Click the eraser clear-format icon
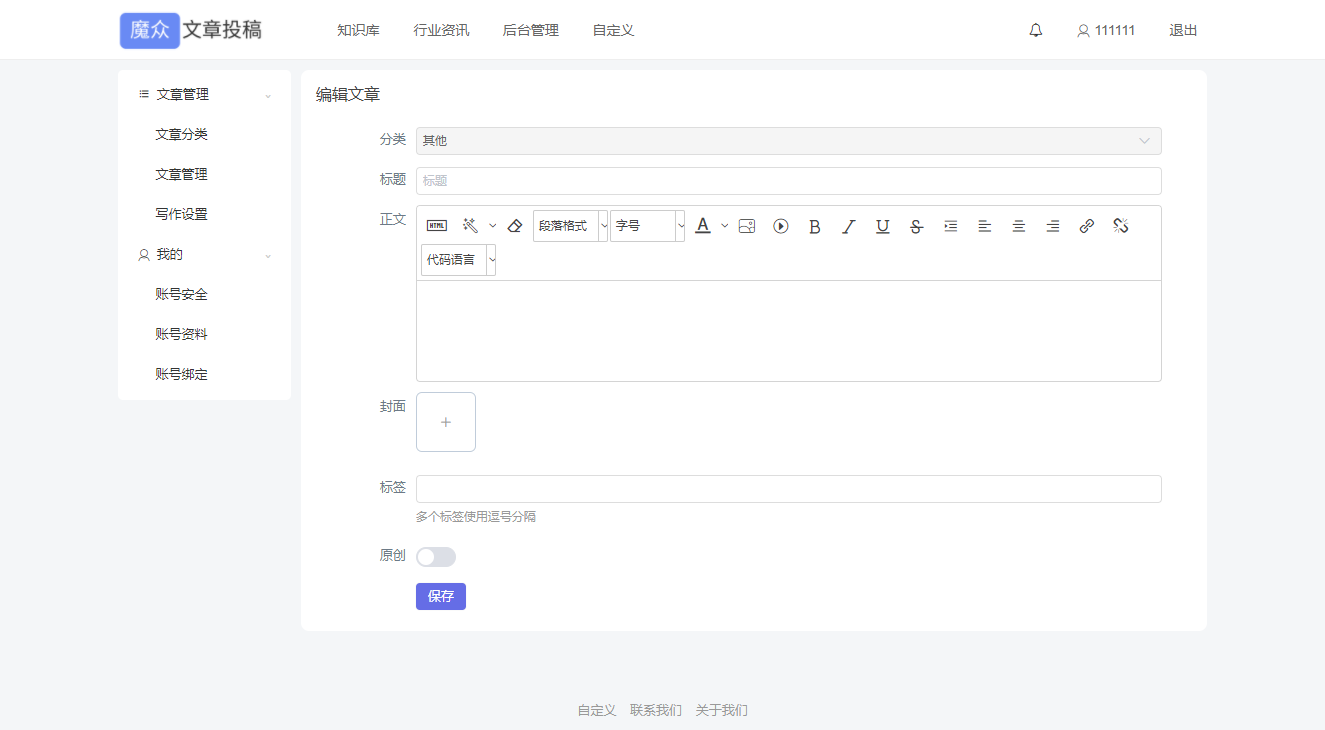The width and height of the screenshot is (1325, 730). [x=515, y=226]
